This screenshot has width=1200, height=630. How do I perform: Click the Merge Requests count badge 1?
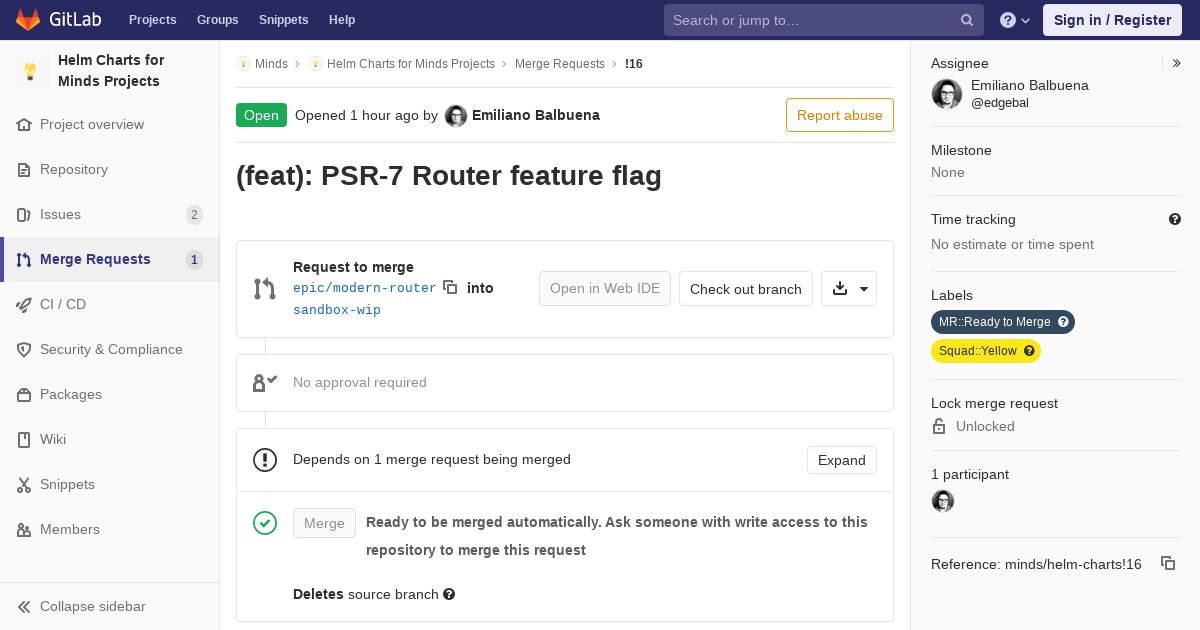[194, 260]
